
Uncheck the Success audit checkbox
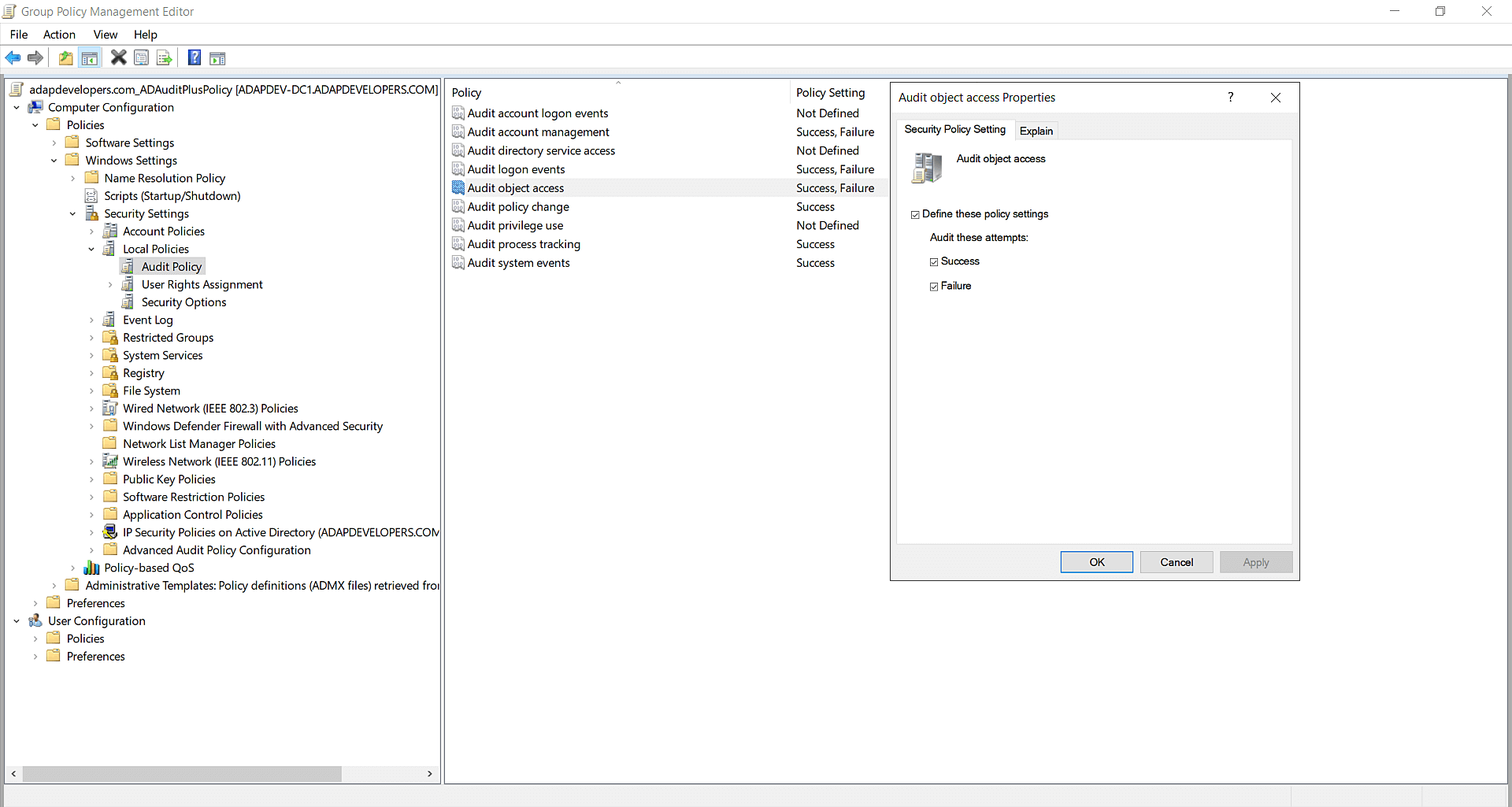click(x=934, y=261)
